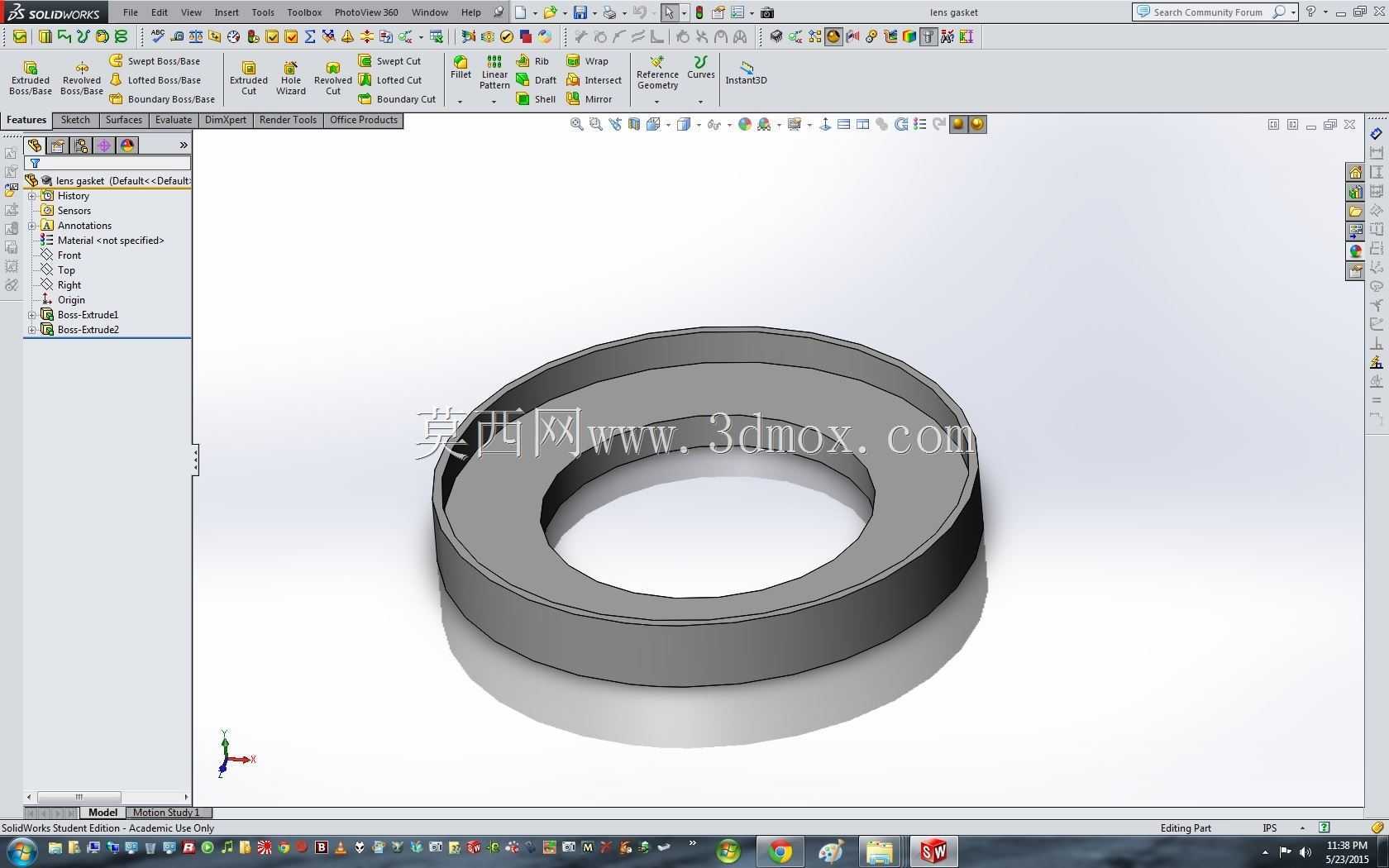Open the Fillet dropdown arrow
This screenshot has height=868, width=1389.
(x=460, y=102)
